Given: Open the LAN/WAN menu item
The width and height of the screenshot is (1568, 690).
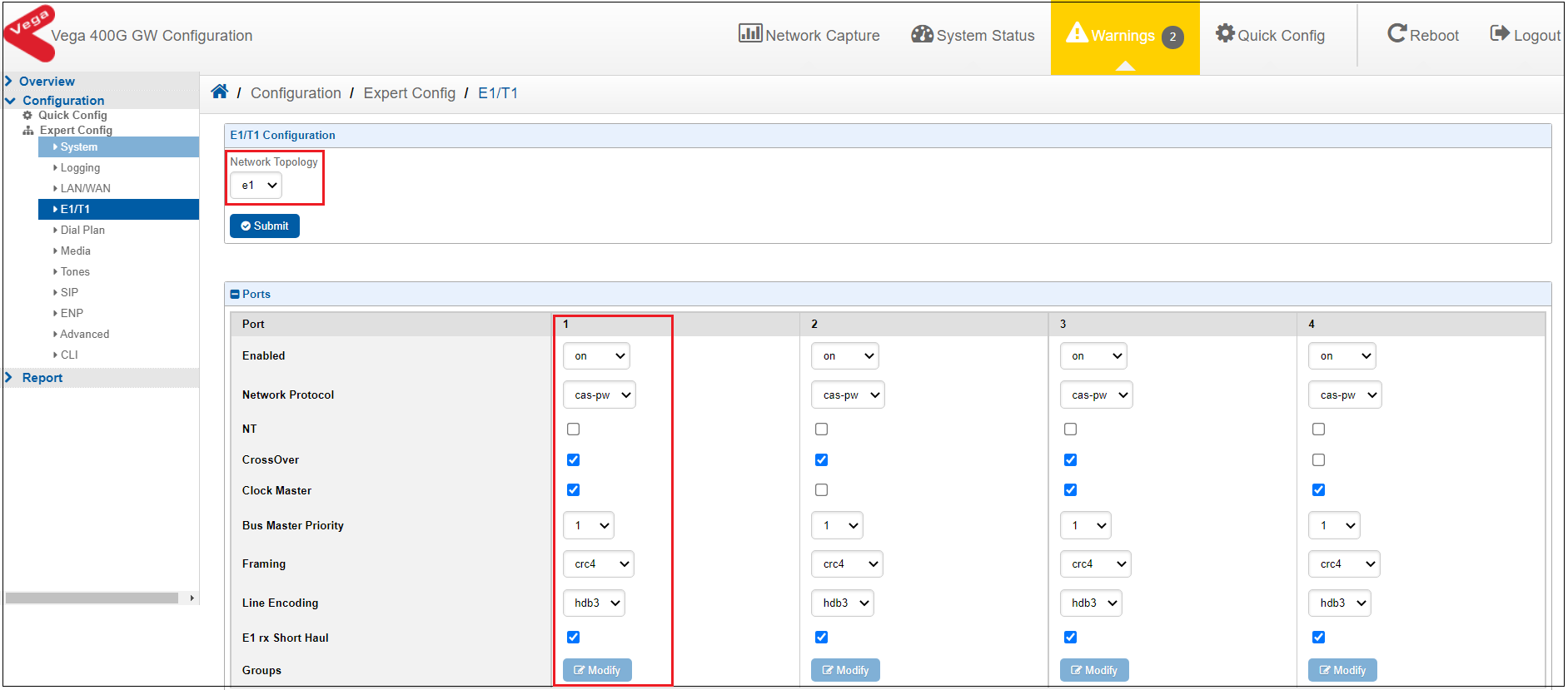Looking at the screenshot, I should click(85, 188).
